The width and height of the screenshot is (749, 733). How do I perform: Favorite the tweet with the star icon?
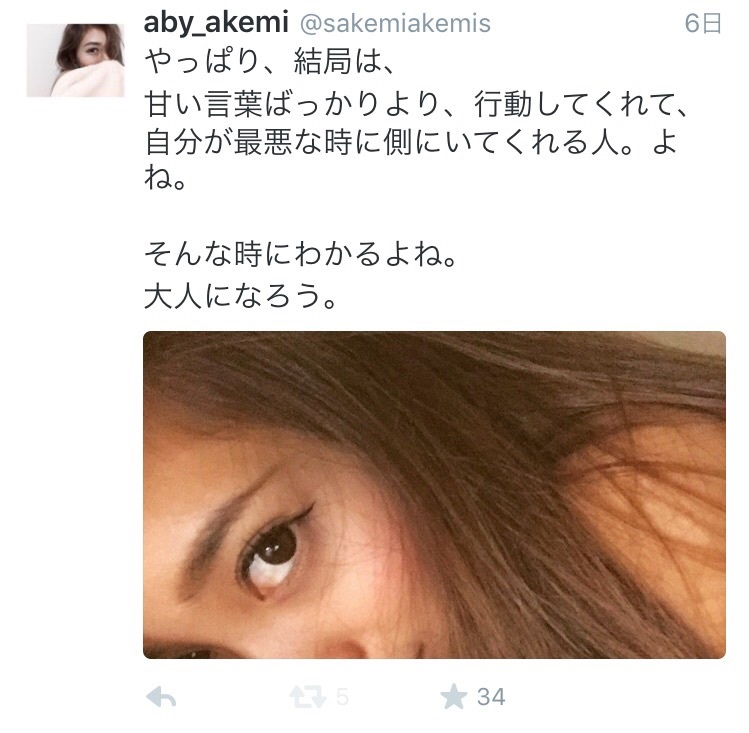(453, 696)
